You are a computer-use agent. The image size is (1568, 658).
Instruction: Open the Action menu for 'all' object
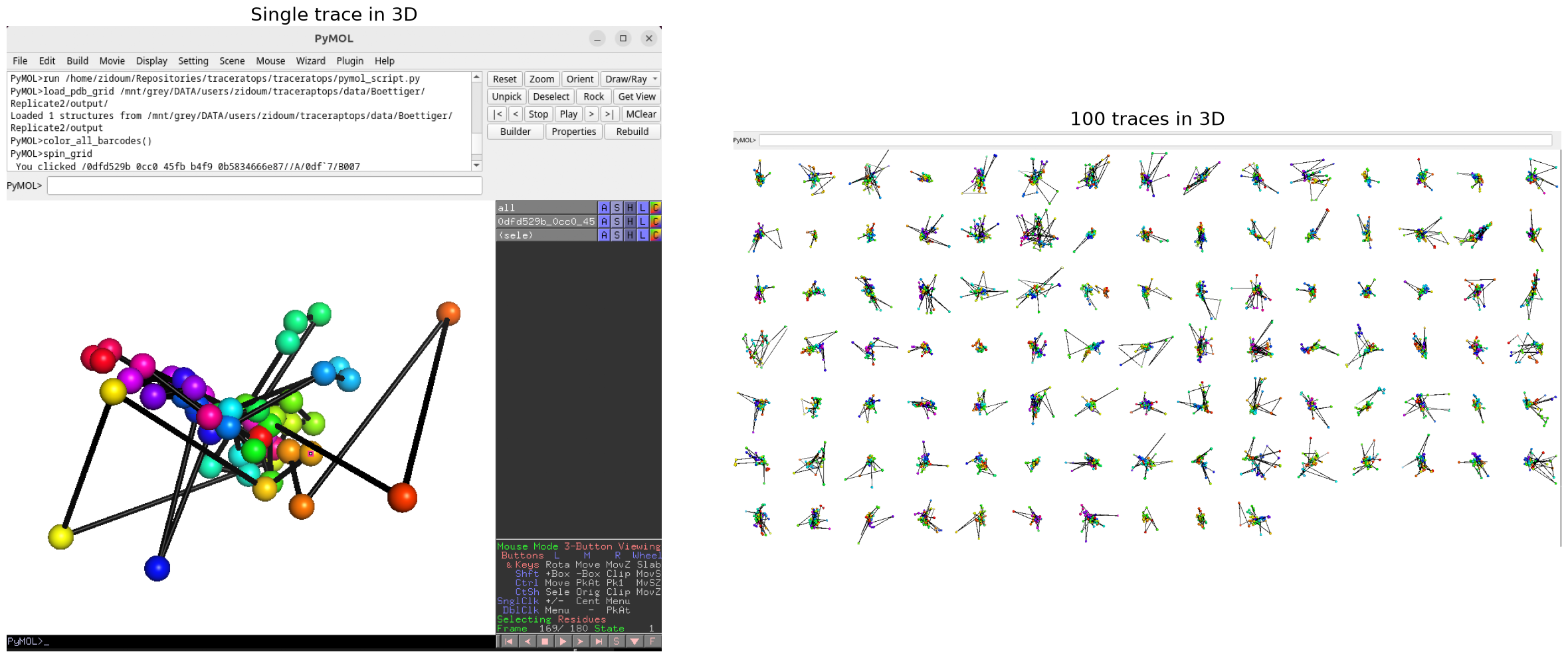pyautogui.click(x=604, y=208)
